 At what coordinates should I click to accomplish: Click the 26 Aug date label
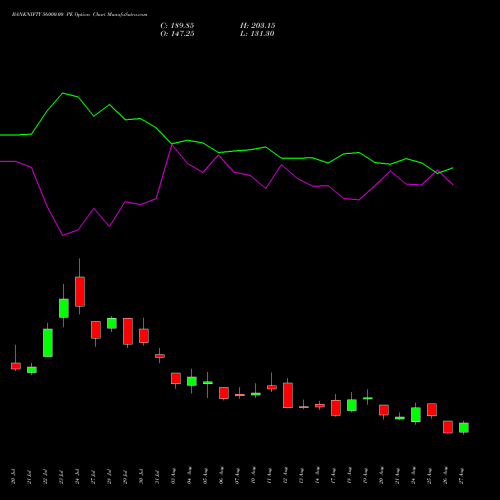coord(445,476)
